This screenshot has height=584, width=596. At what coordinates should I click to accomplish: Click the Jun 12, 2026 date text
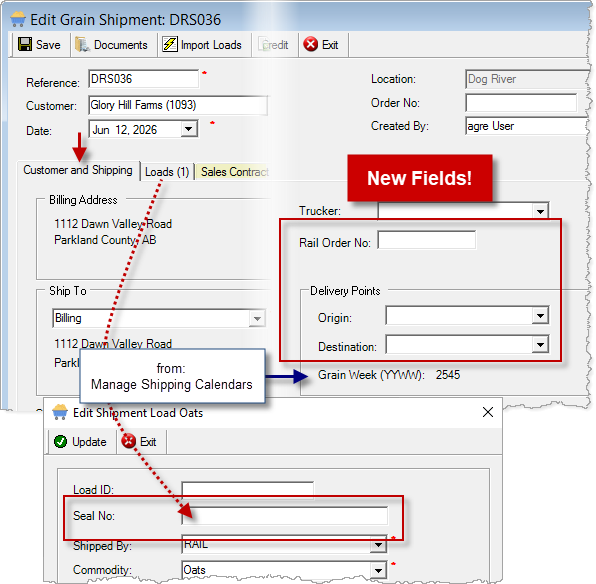point(125,130)
